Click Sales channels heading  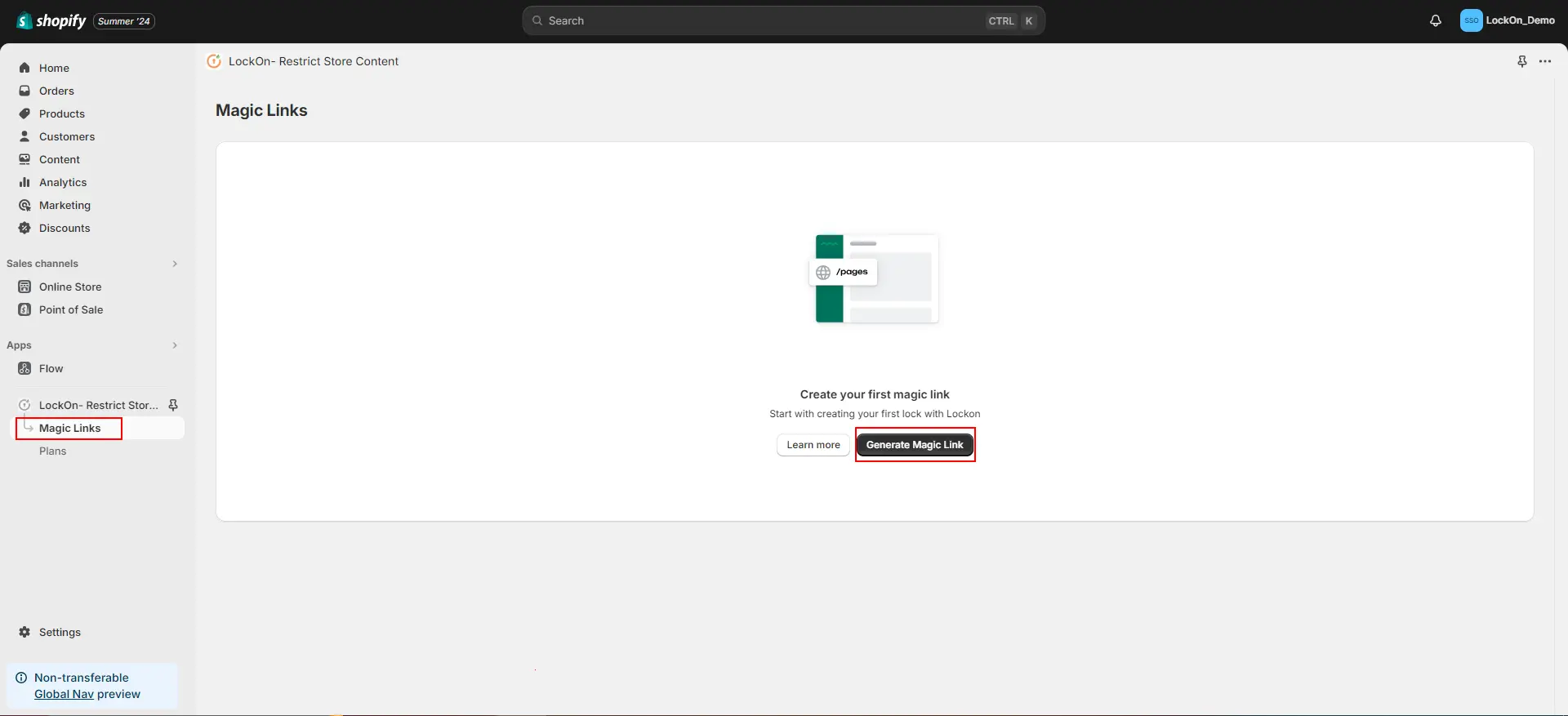42,264
